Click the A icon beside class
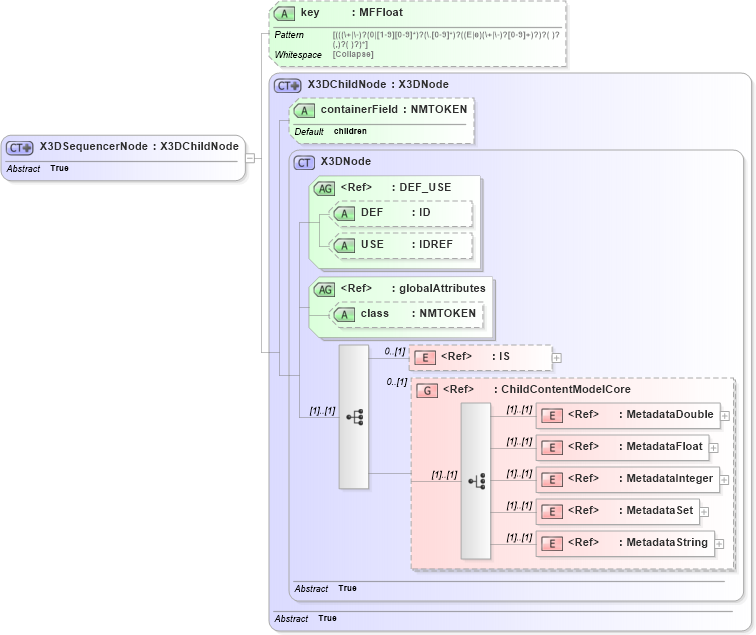 point(344,314)
